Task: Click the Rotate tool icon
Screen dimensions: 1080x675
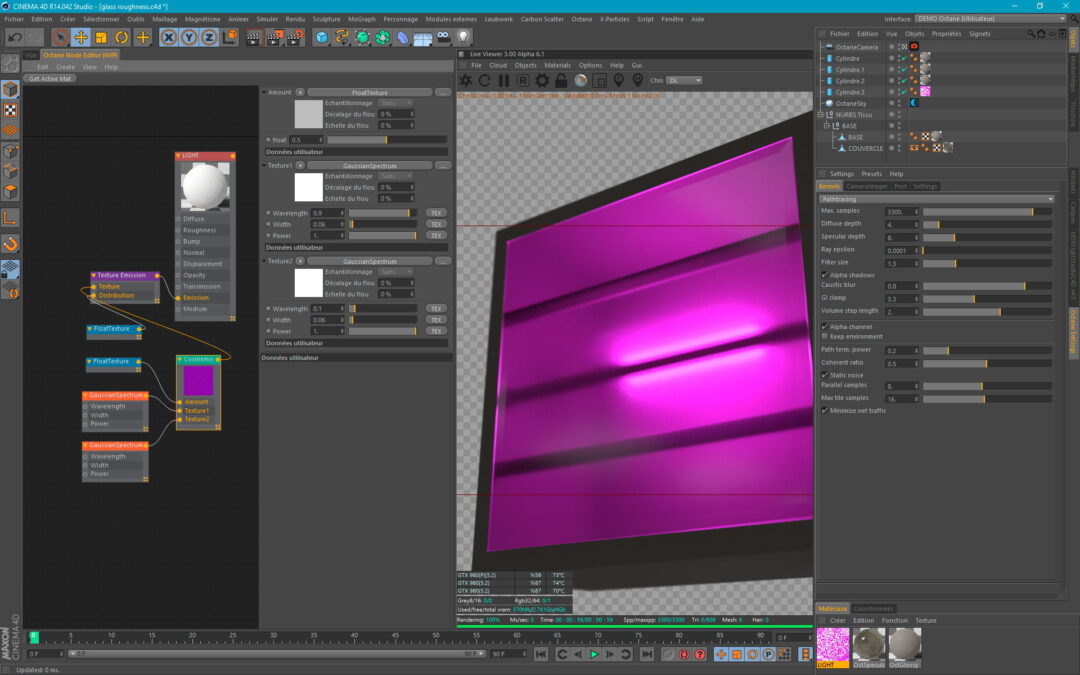Action: tap(122, 37)
